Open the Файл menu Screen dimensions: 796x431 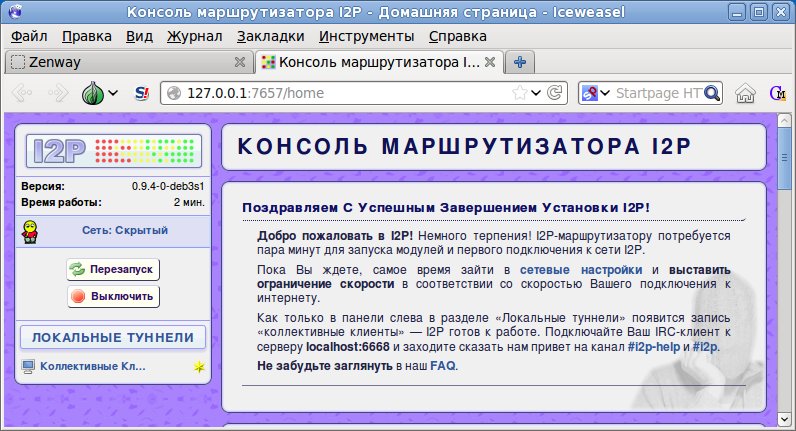pos(29,36)
